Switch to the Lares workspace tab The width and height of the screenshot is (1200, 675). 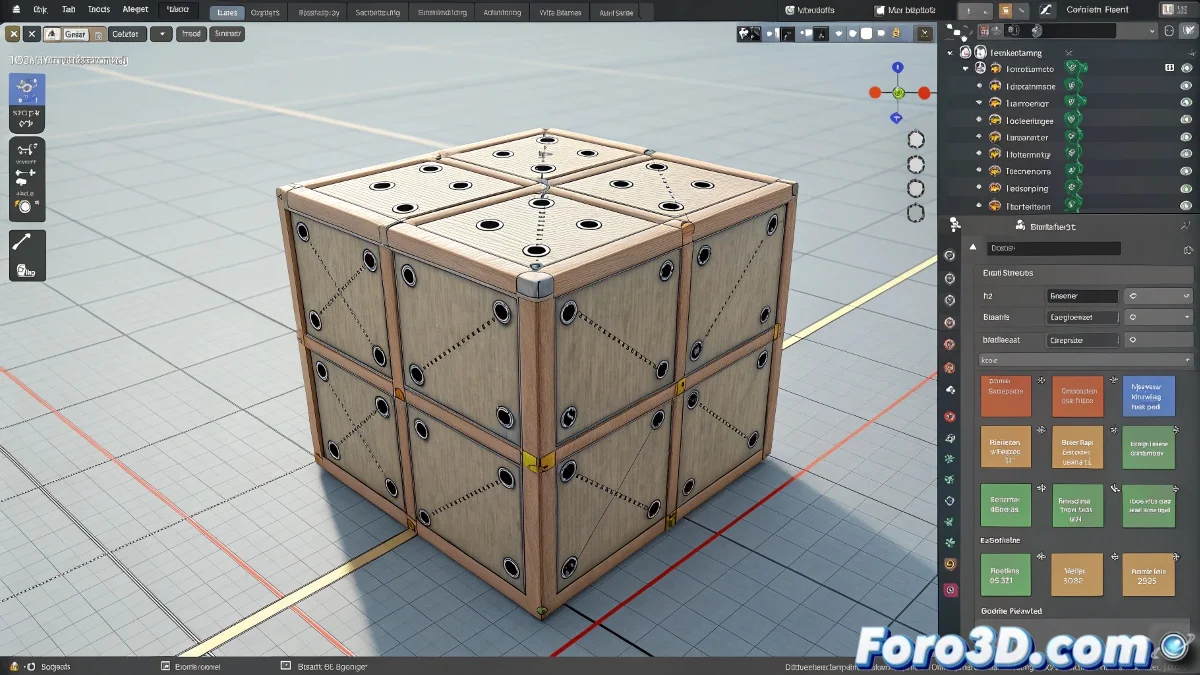click(227, 13)
